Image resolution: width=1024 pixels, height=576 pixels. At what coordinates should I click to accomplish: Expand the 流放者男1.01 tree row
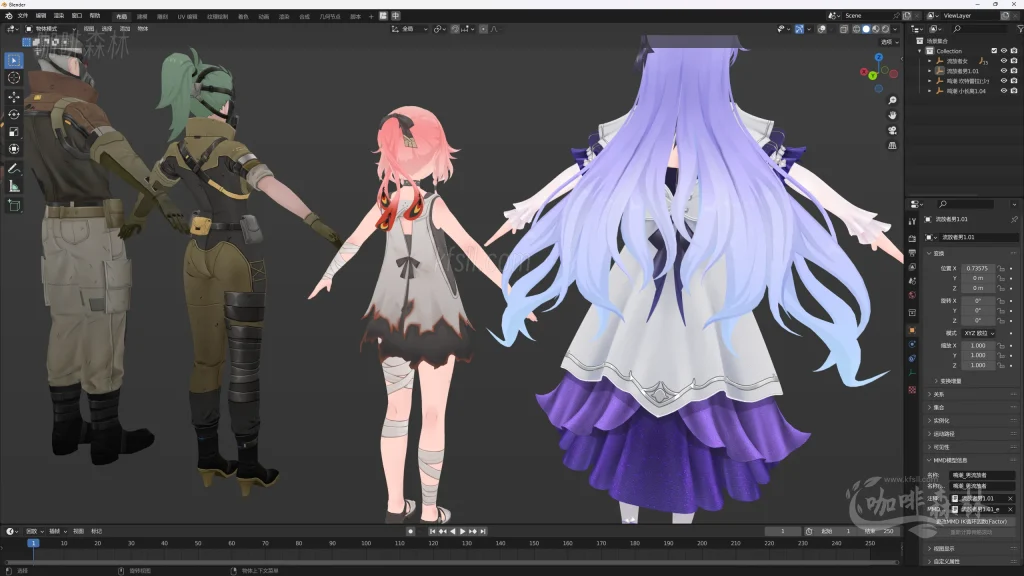coord(930,71)
